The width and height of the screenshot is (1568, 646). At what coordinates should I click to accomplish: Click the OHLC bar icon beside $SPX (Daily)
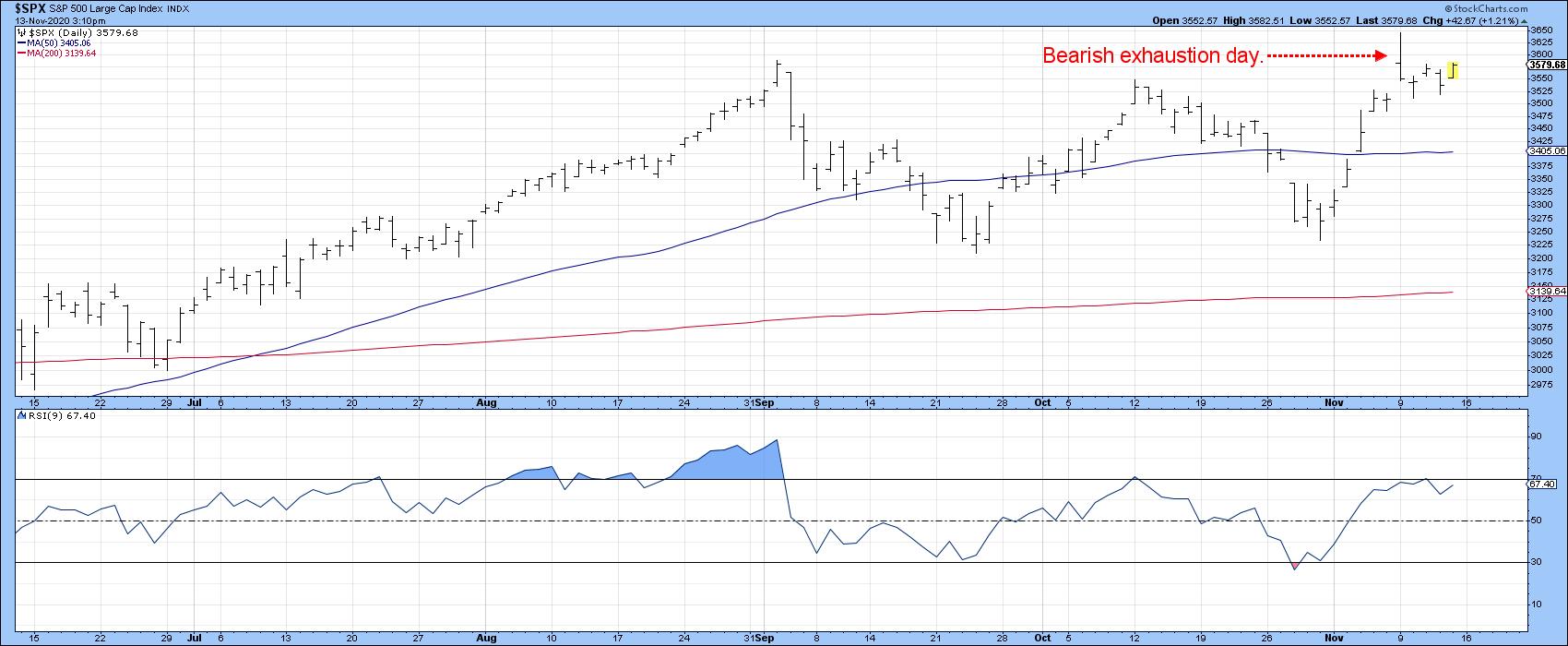point(20,32)
